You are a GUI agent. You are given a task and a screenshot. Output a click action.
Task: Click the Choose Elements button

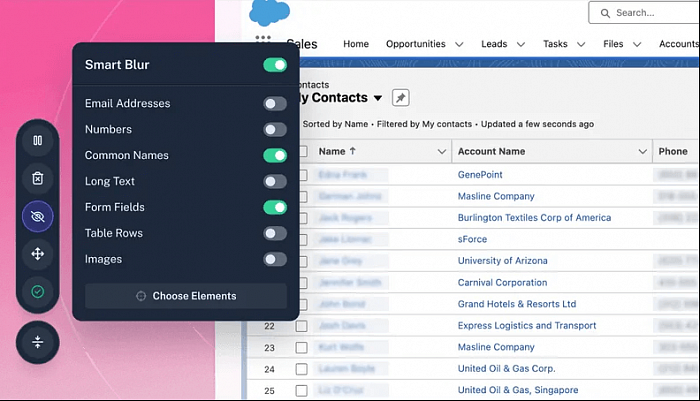186,296
